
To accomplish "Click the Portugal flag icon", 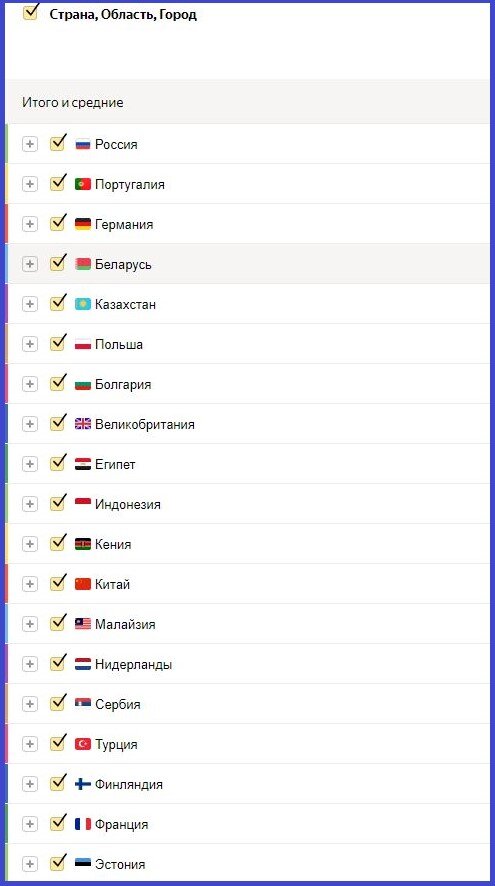I will coord(82,184).
